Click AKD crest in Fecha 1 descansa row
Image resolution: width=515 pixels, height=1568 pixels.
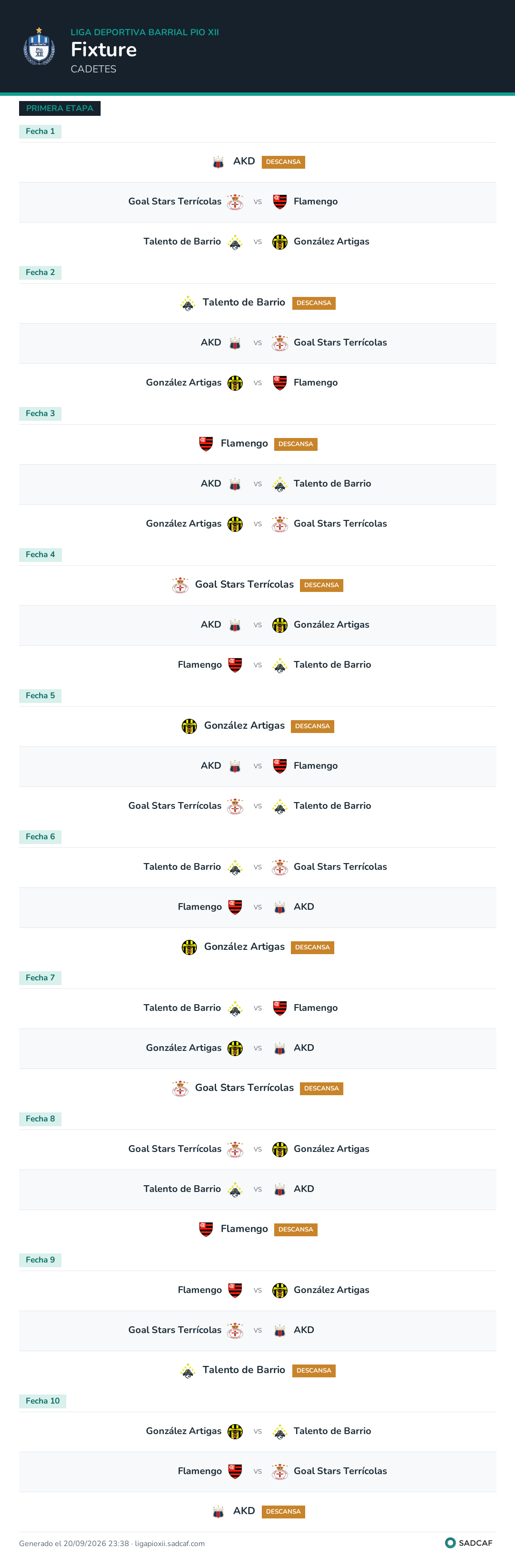(x=218, y=162)
